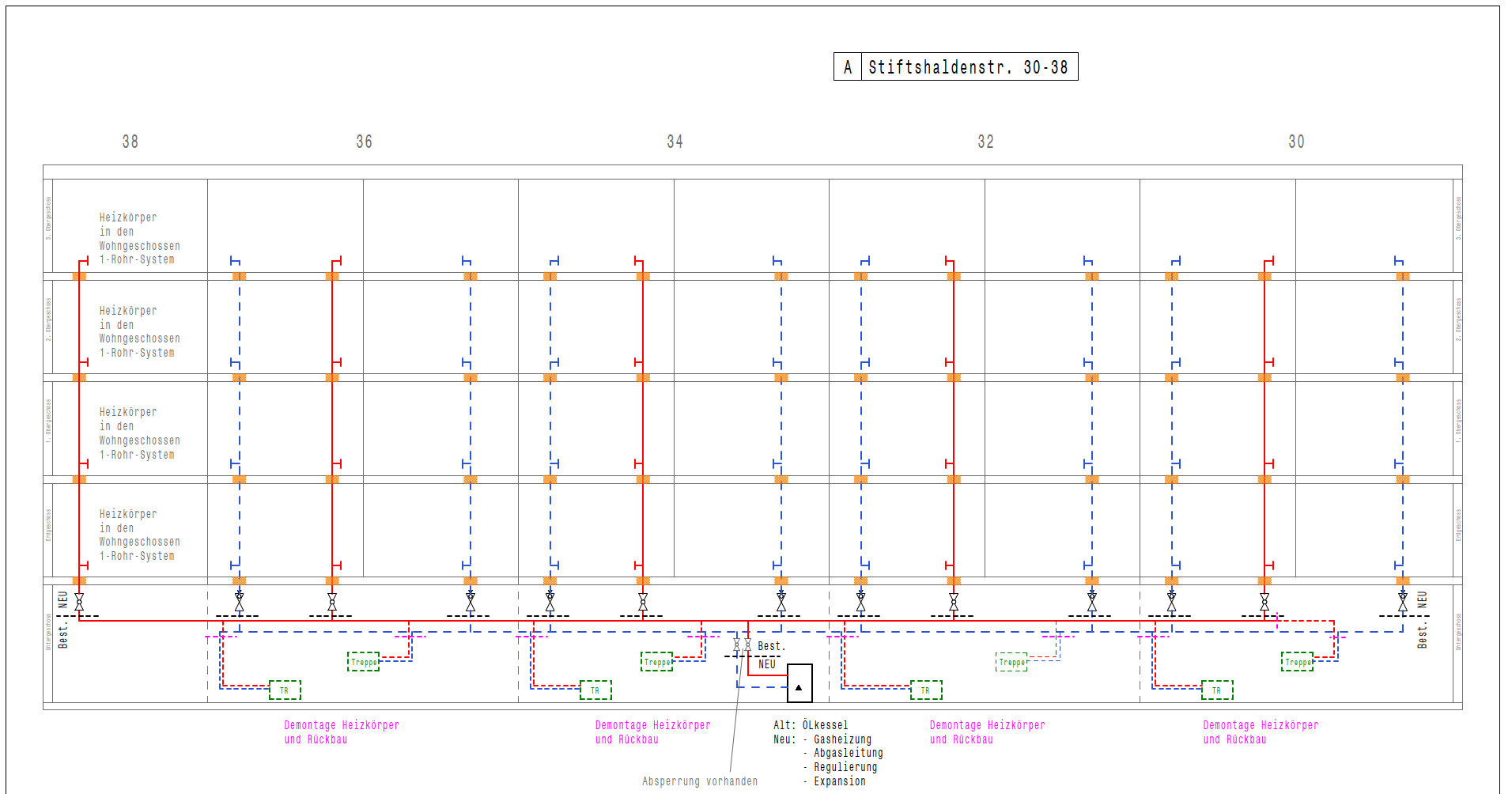Click twin valves left of central Best. label
The height and width of the screenshot is (794, 1512).
[x=742, y=645]
